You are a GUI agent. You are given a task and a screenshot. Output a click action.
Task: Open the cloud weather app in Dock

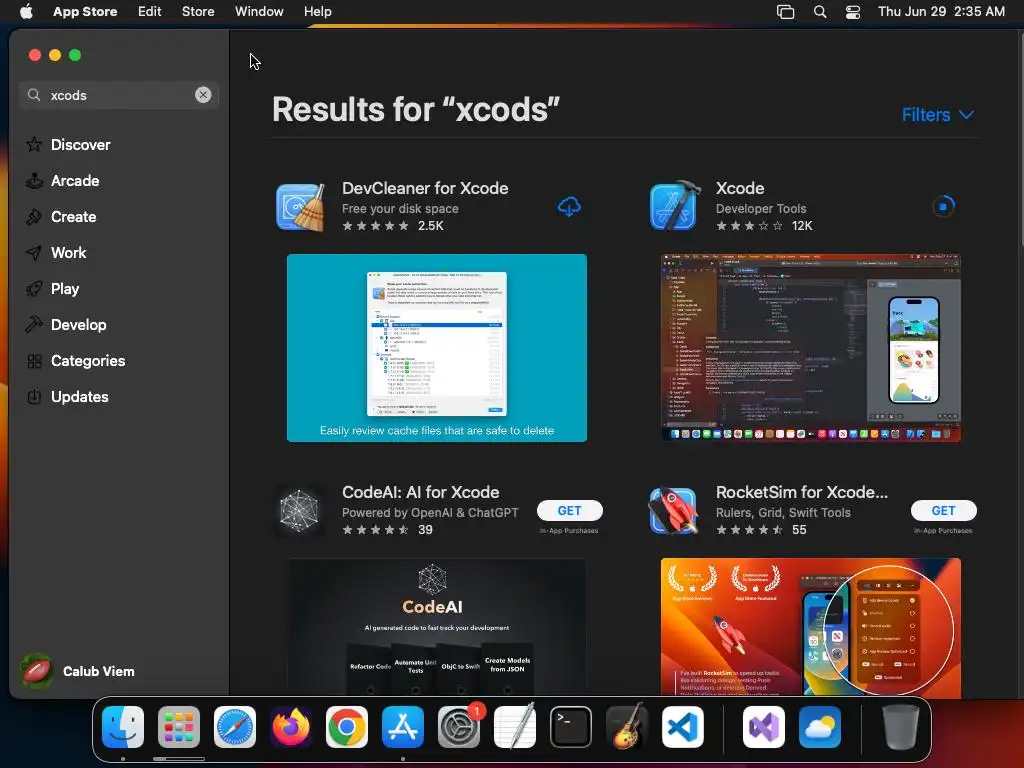pos(820,727)
